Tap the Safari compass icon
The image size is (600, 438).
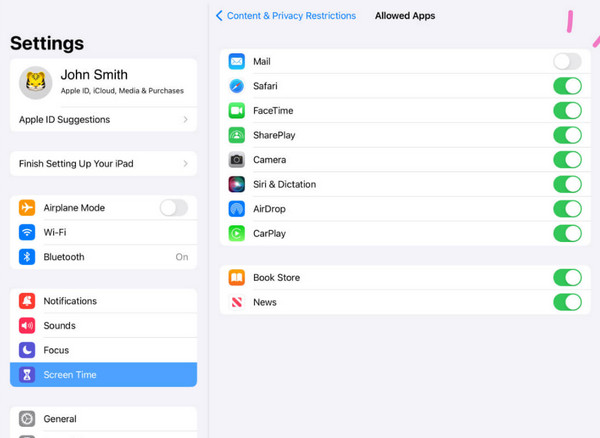tap(236, 86)
